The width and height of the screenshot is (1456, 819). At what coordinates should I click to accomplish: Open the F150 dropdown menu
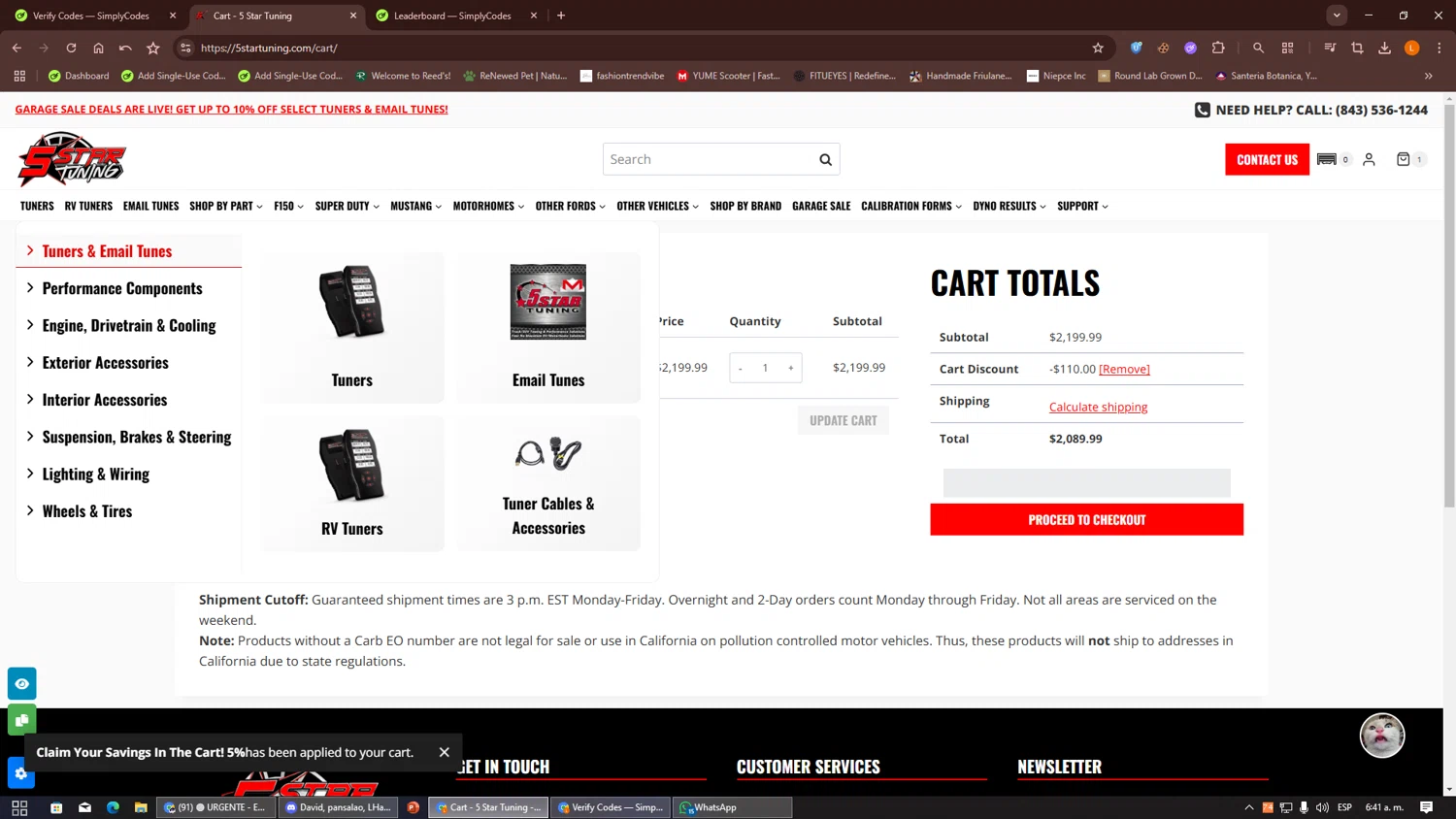288,206
